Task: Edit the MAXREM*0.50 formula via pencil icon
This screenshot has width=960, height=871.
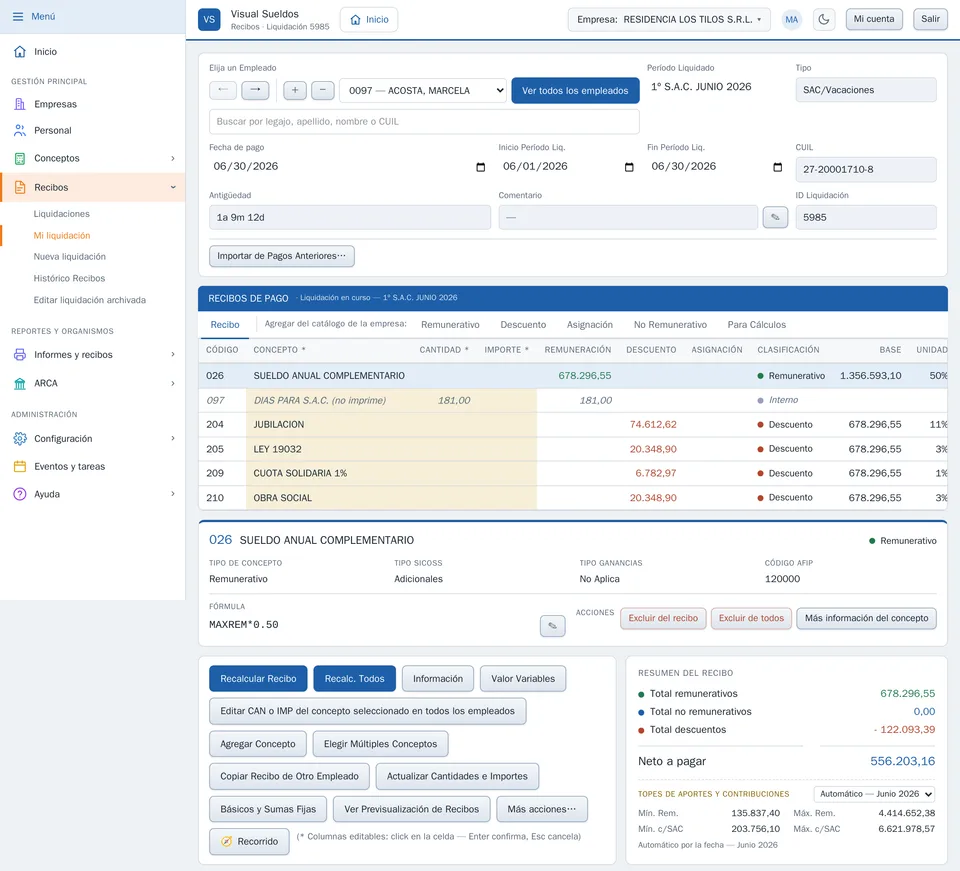Action: [552, 626]
